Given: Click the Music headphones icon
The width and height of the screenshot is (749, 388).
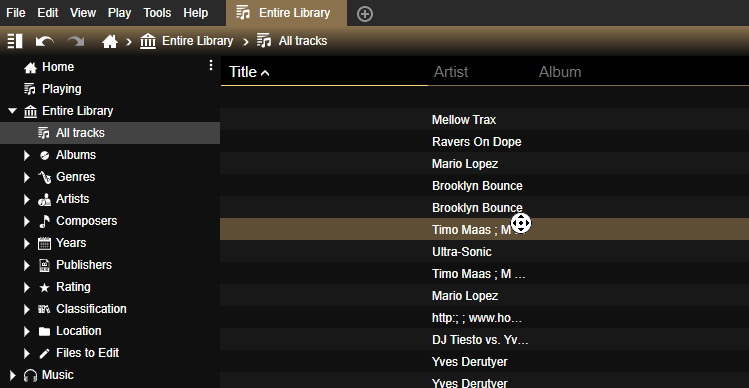Looking at the screenshot, I should pos(31,375).
